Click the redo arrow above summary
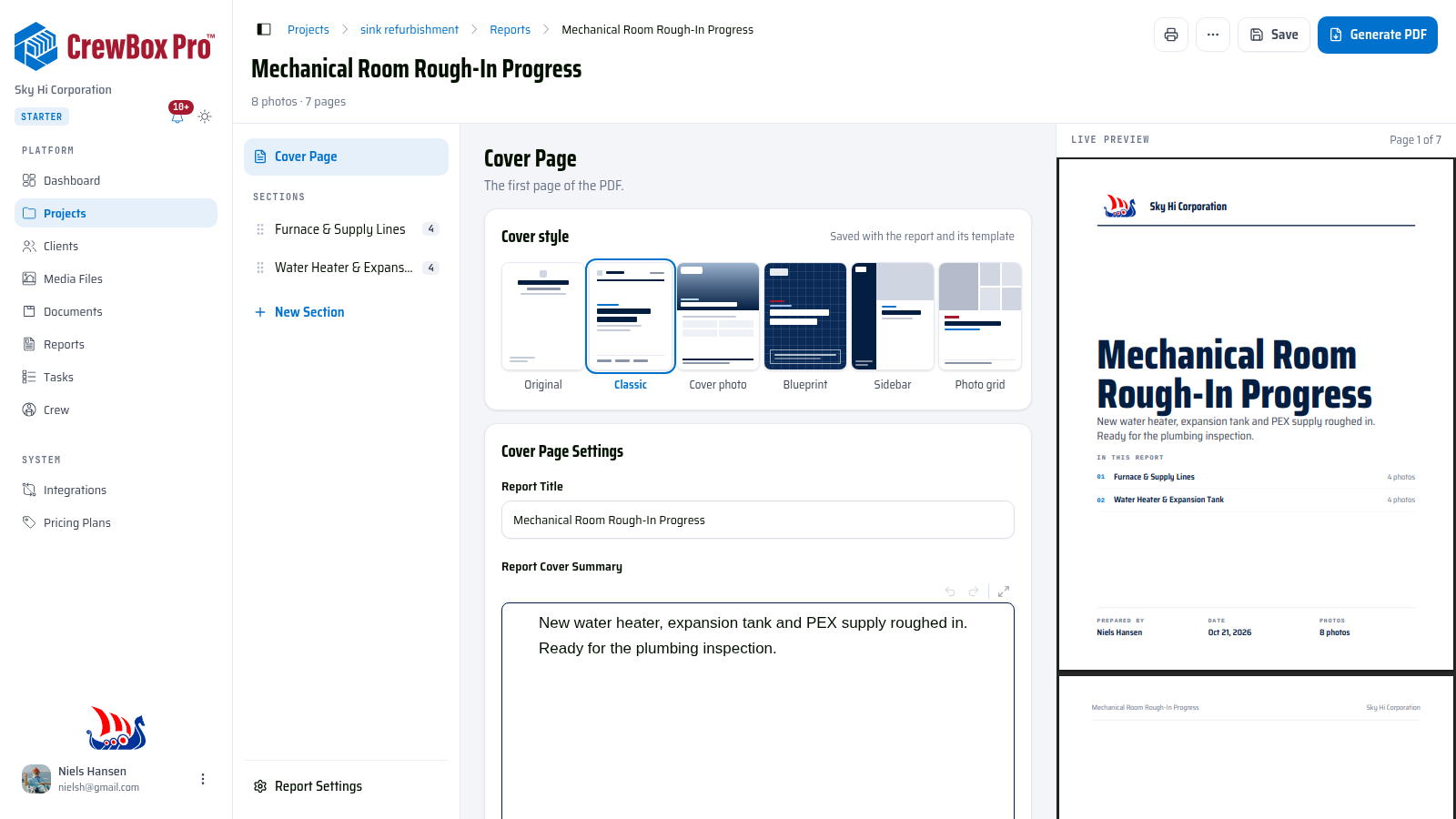The width and height of the screenshot is (1456, 819). (974, 591)
